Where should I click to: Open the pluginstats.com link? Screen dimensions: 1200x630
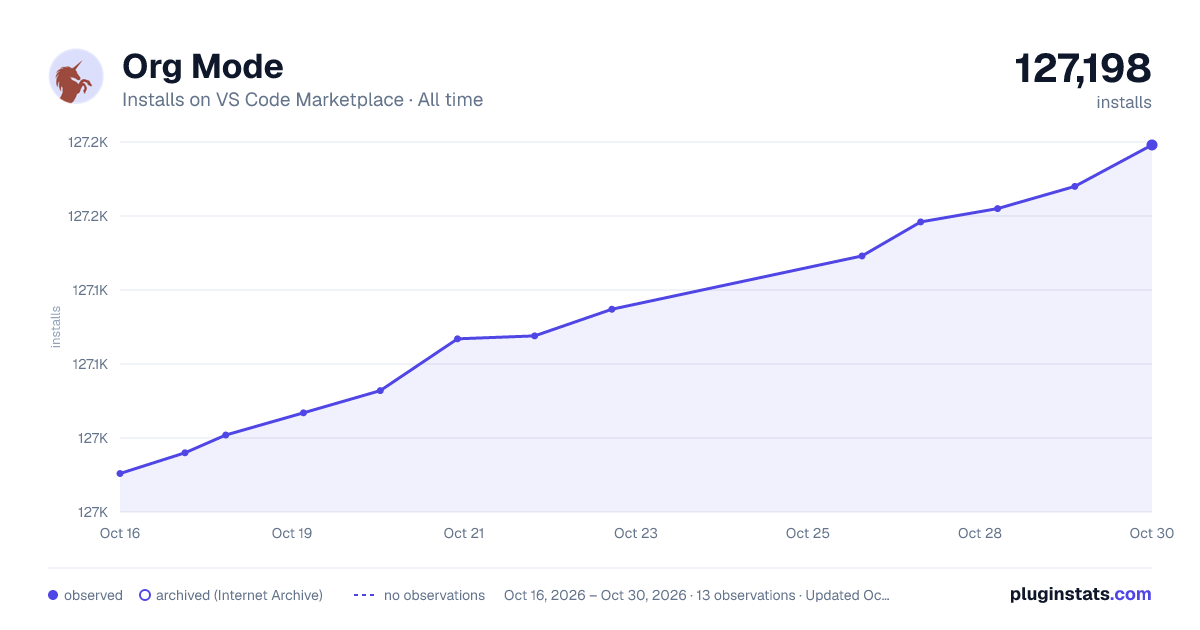1080,594
